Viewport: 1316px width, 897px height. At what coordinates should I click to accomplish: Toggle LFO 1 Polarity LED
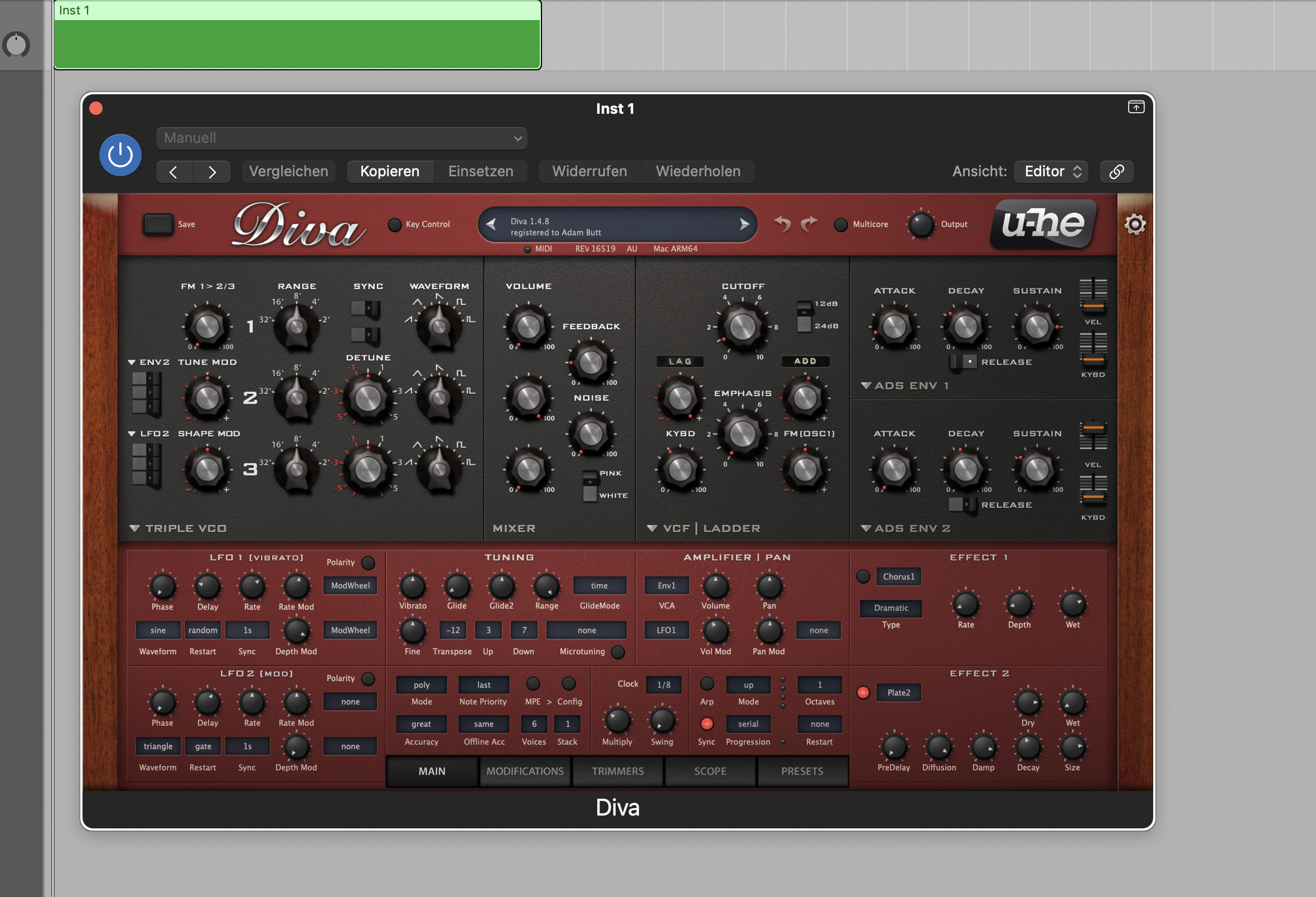(x=368, y=563)
